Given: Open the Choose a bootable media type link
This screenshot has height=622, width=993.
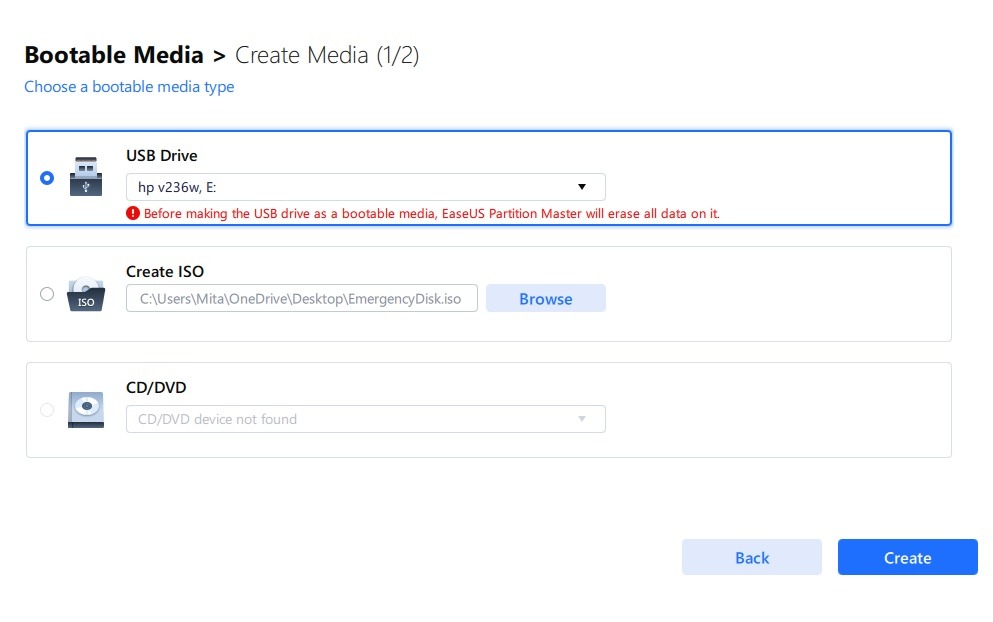Looking at the screenshot, I should pos(129,87).
